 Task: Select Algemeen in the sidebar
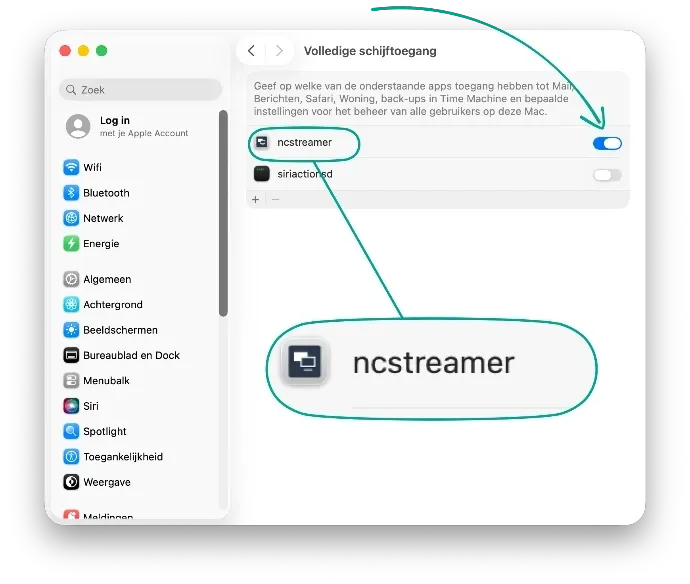click(x=107, y=279)
